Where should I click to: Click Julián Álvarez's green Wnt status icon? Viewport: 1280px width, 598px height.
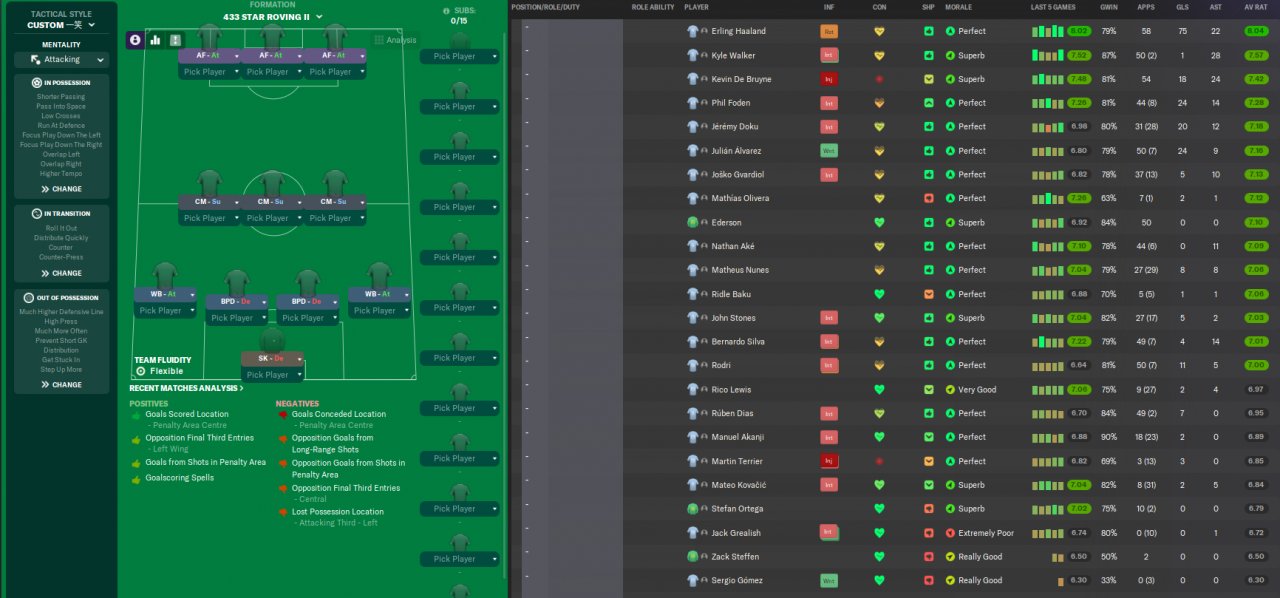point(828,151)
